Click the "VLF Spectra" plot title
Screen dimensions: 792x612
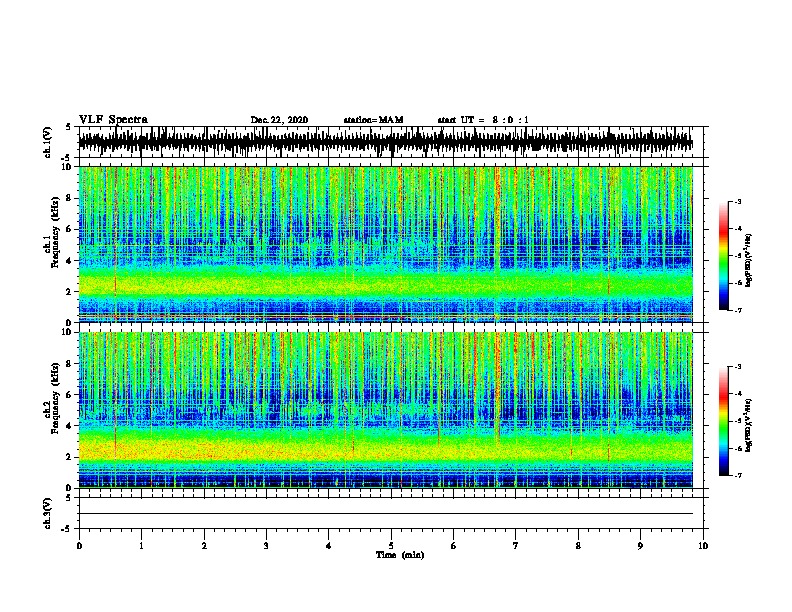click(x=113, y=120)
